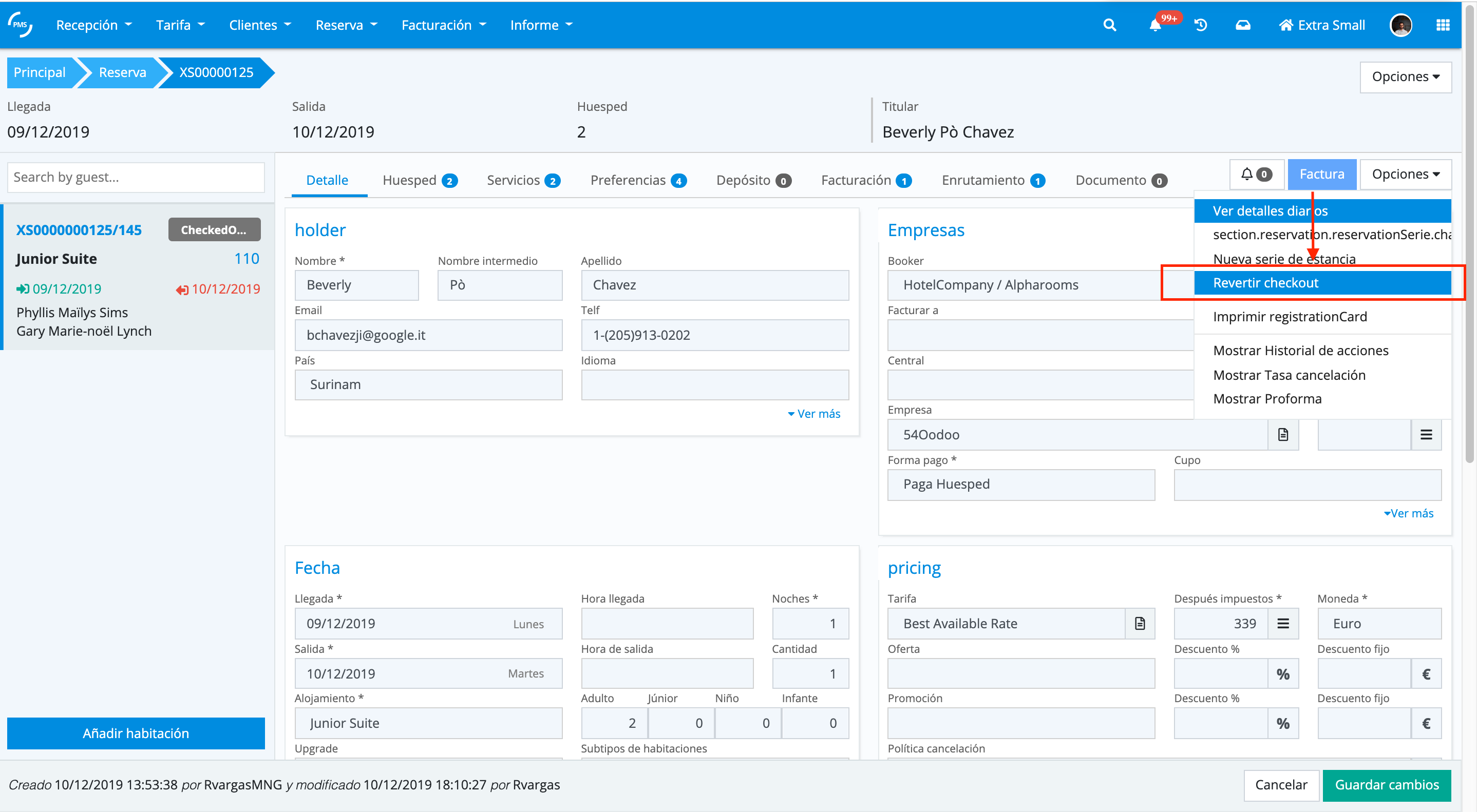Open the notifications bell with 99+ badge
The image size is (1477, 812).
pos(1156,25)
